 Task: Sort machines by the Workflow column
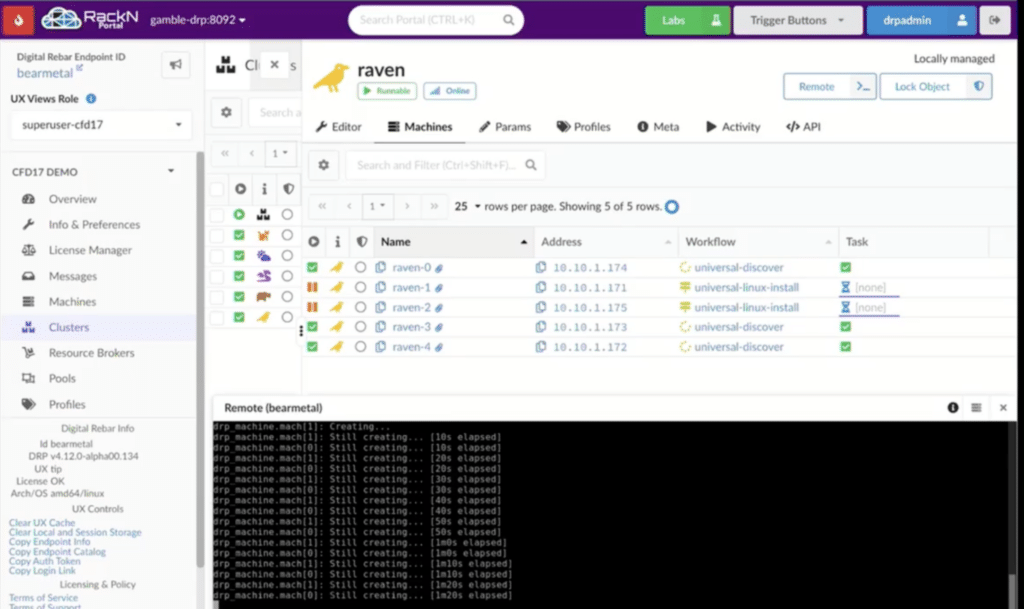point(758,242)
